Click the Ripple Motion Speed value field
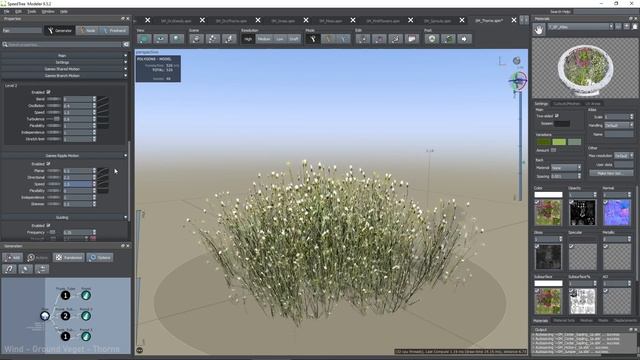The height and width of the screenshot is (360, 640). 78,184
